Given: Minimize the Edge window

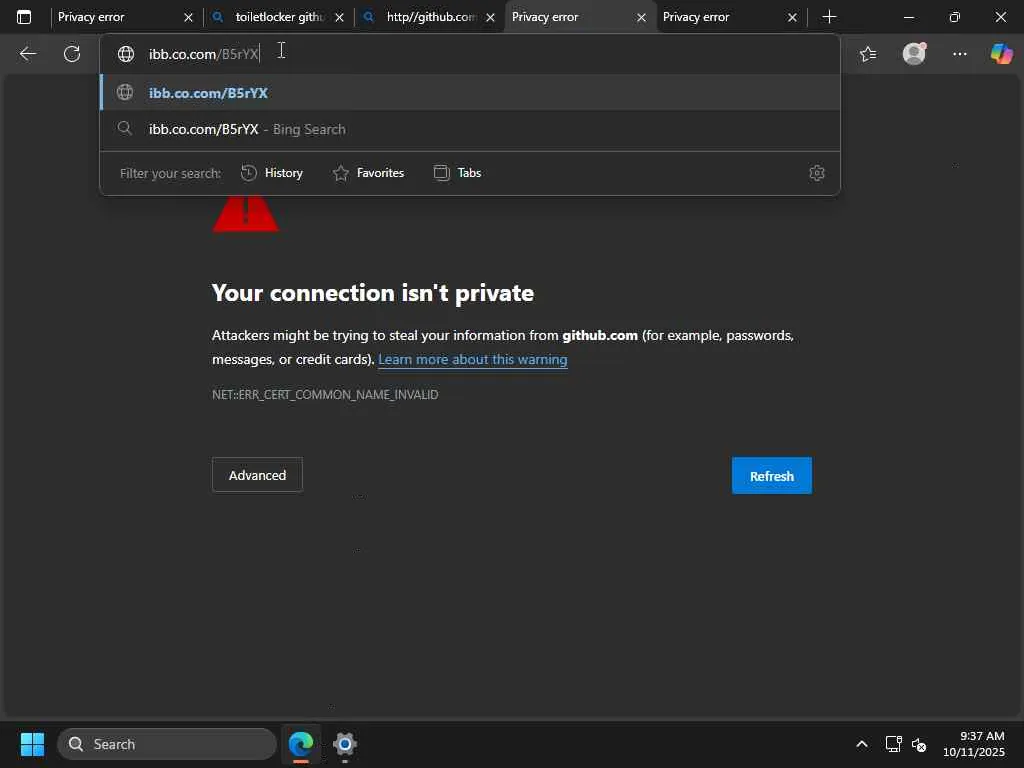Looking at the screenshot, I should click(x=909, y=17).
